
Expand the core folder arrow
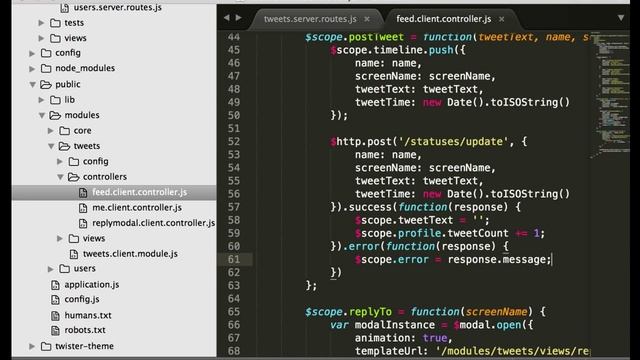[x=51, y=131]
